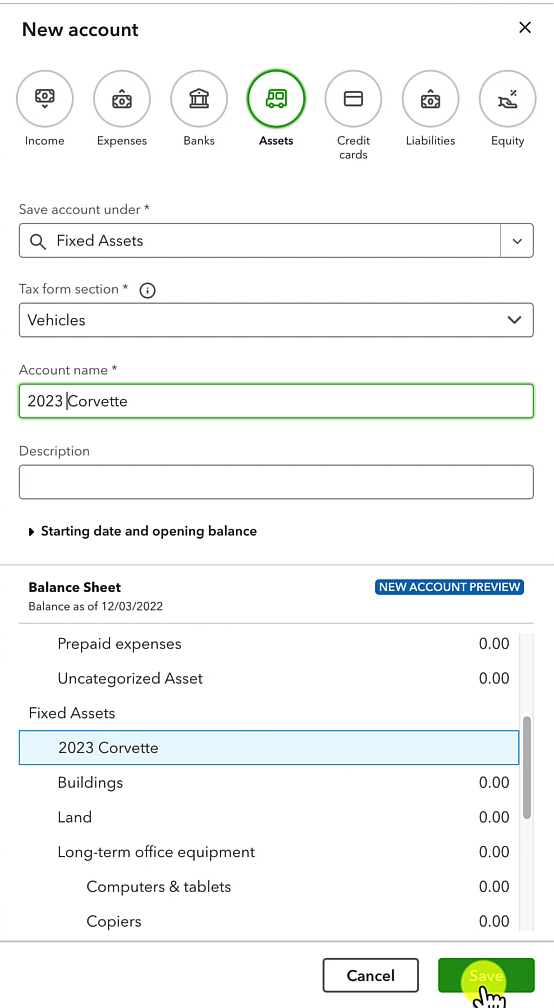The height and width of the screenshot is (1008, 554).
Task: Select the 2023 Corvette preview row
Action: [269, 748]
